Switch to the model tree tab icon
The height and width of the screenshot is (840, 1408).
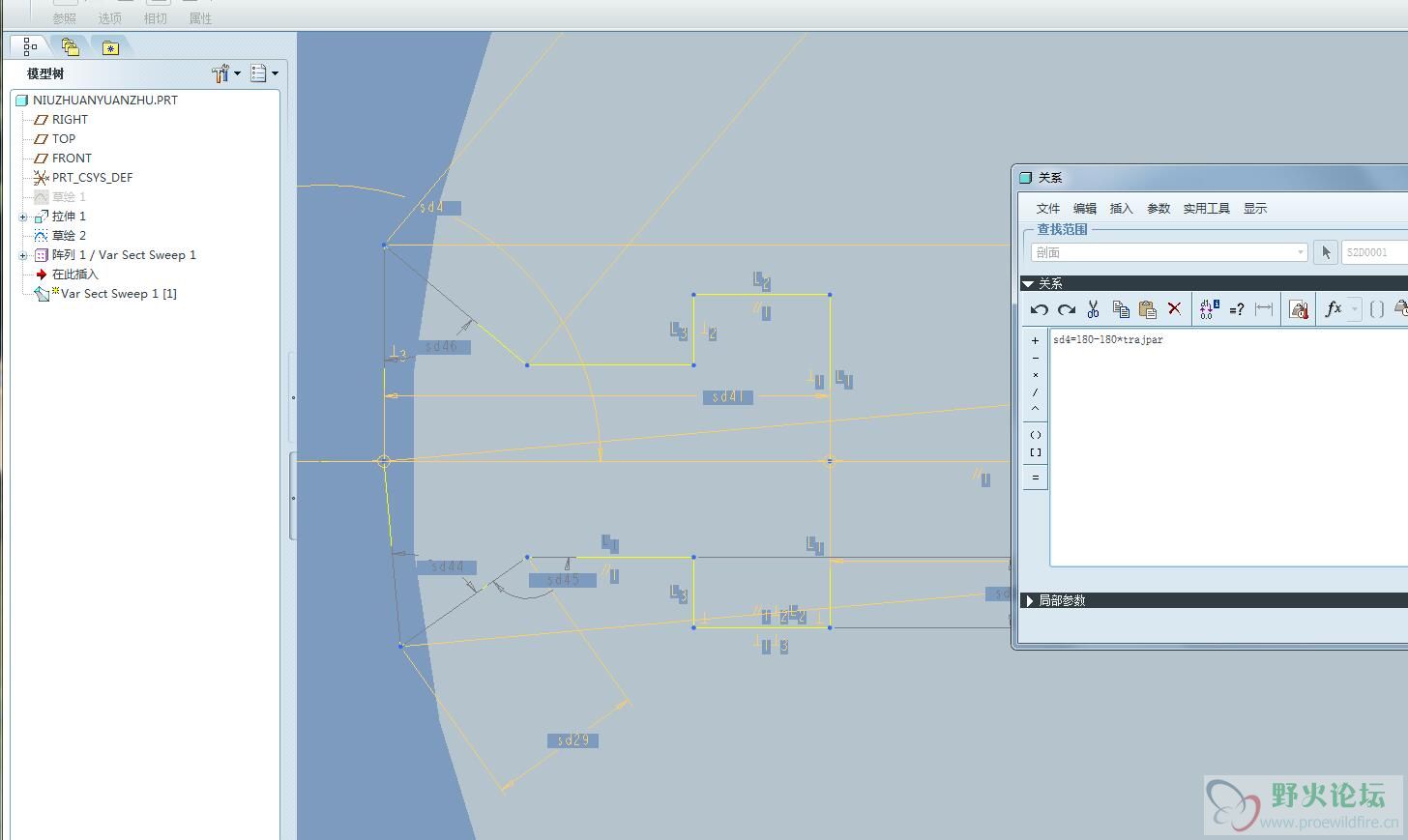[30, 46]
